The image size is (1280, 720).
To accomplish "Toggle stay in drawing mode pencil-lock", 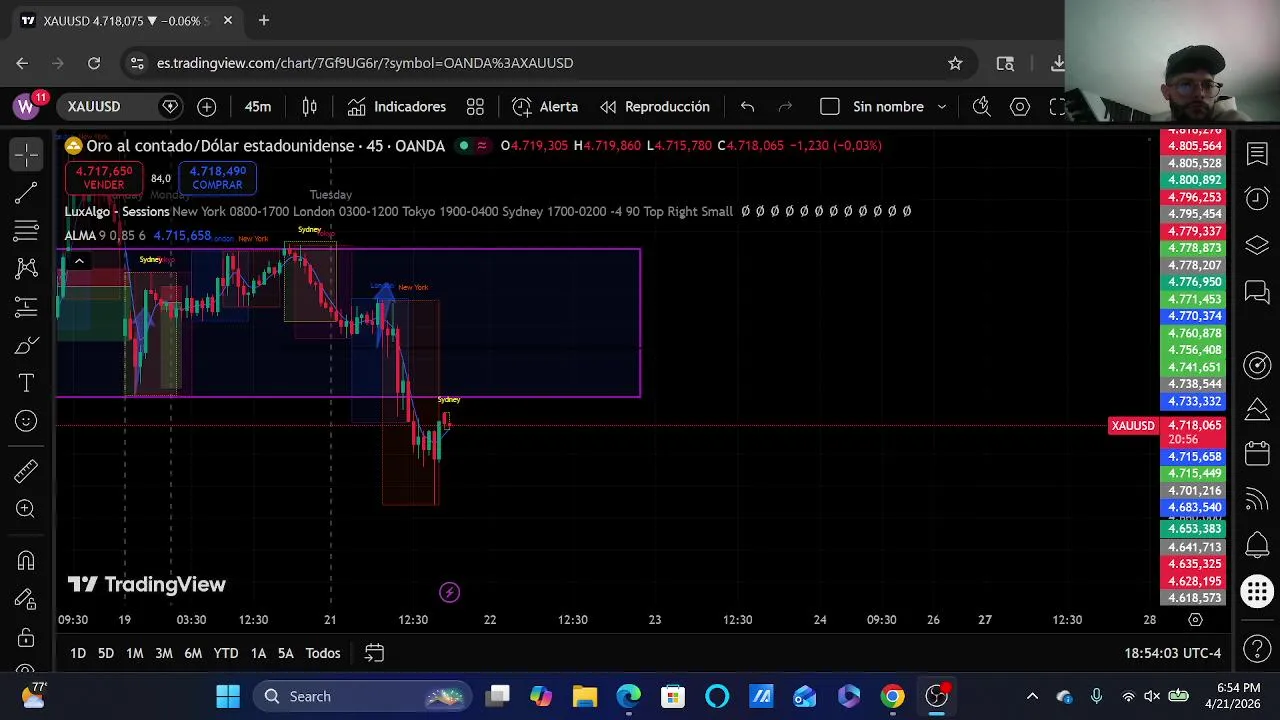I will tap(26, 599).
